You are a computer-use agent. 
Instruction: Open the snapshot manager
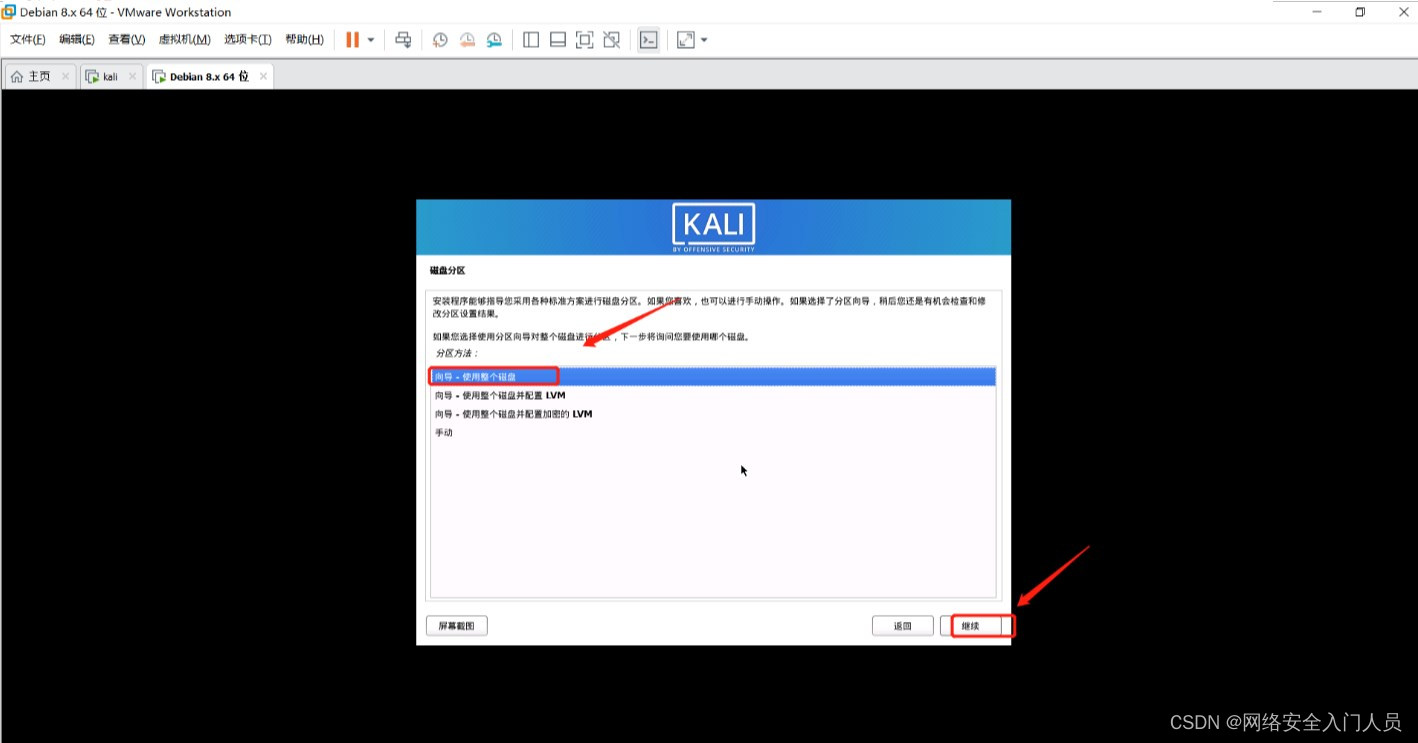coord(494,40)
